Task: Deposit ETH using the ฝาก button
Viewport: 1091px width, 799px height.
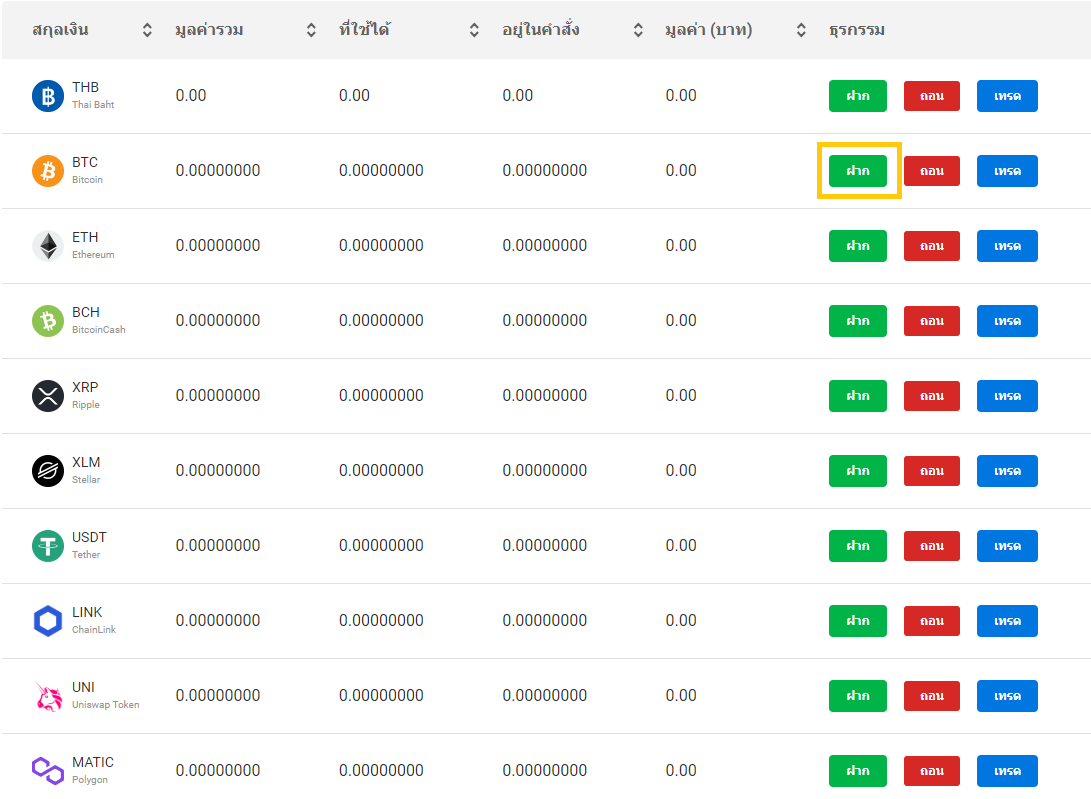Action: [x=858, y=246]
